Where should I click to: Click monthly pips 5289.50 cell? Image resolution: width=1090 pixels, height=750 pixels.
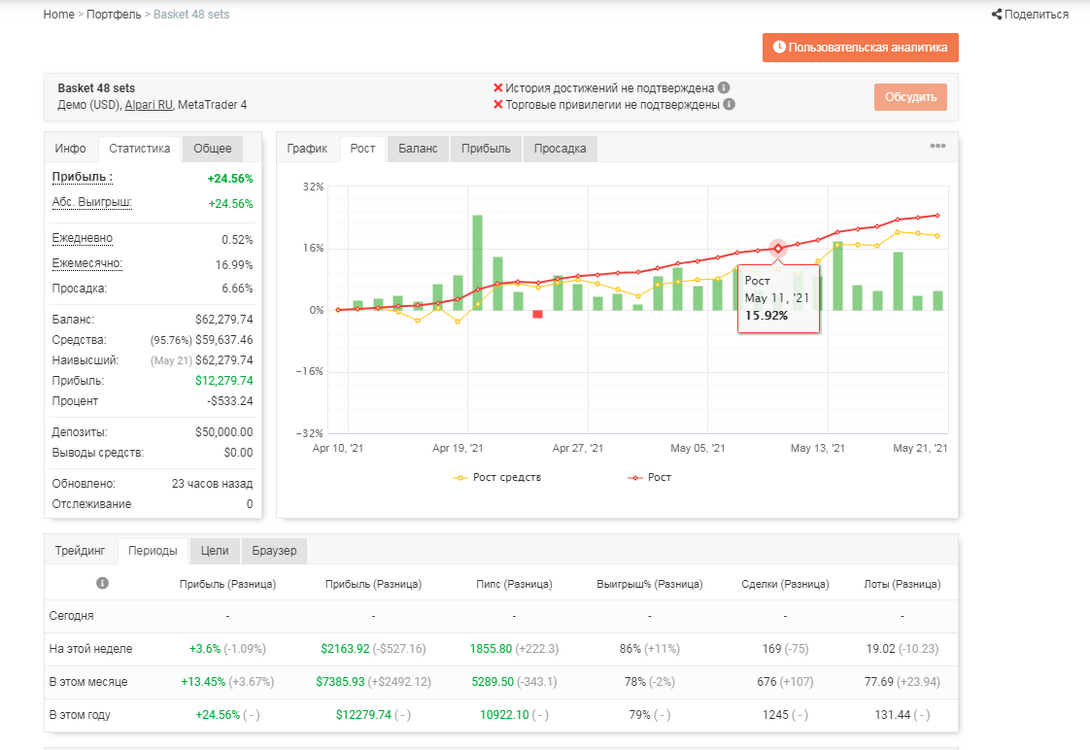514,682
